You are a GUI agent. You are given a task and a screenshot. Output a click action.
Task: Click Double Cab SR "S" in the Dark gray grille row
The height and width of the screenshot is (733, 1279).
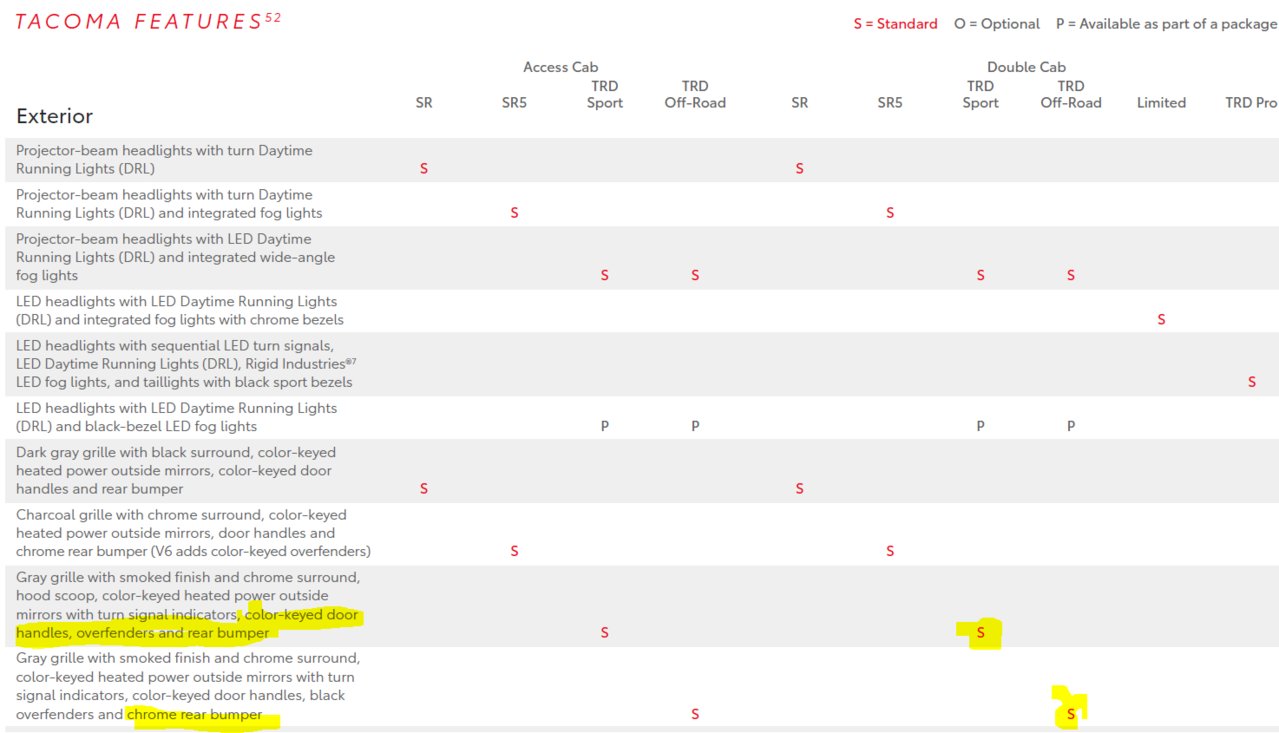point(799,489)
